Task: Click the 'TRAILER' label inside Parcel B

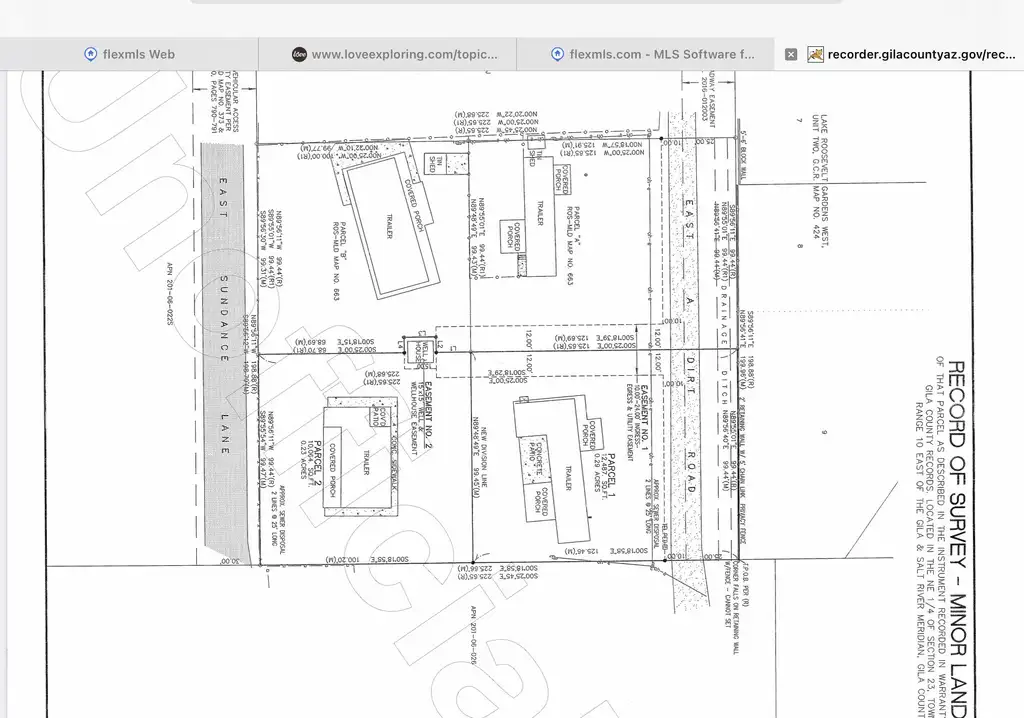Action: tap(390, 226)
